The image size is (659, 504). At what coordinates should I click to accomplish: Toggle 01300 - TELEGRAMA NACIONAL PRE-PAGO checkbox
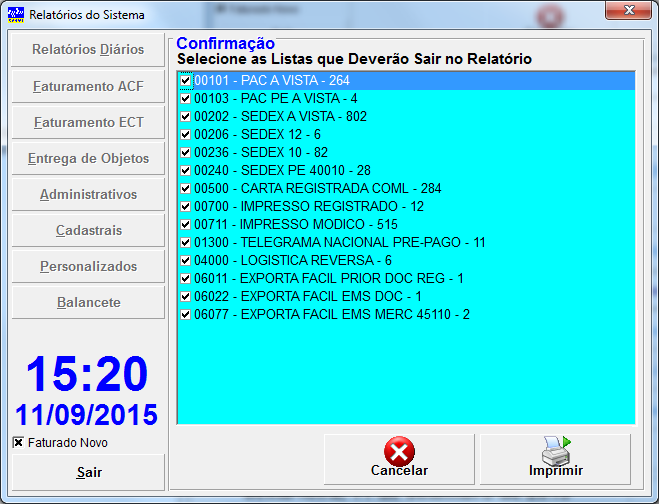point(185,243)
